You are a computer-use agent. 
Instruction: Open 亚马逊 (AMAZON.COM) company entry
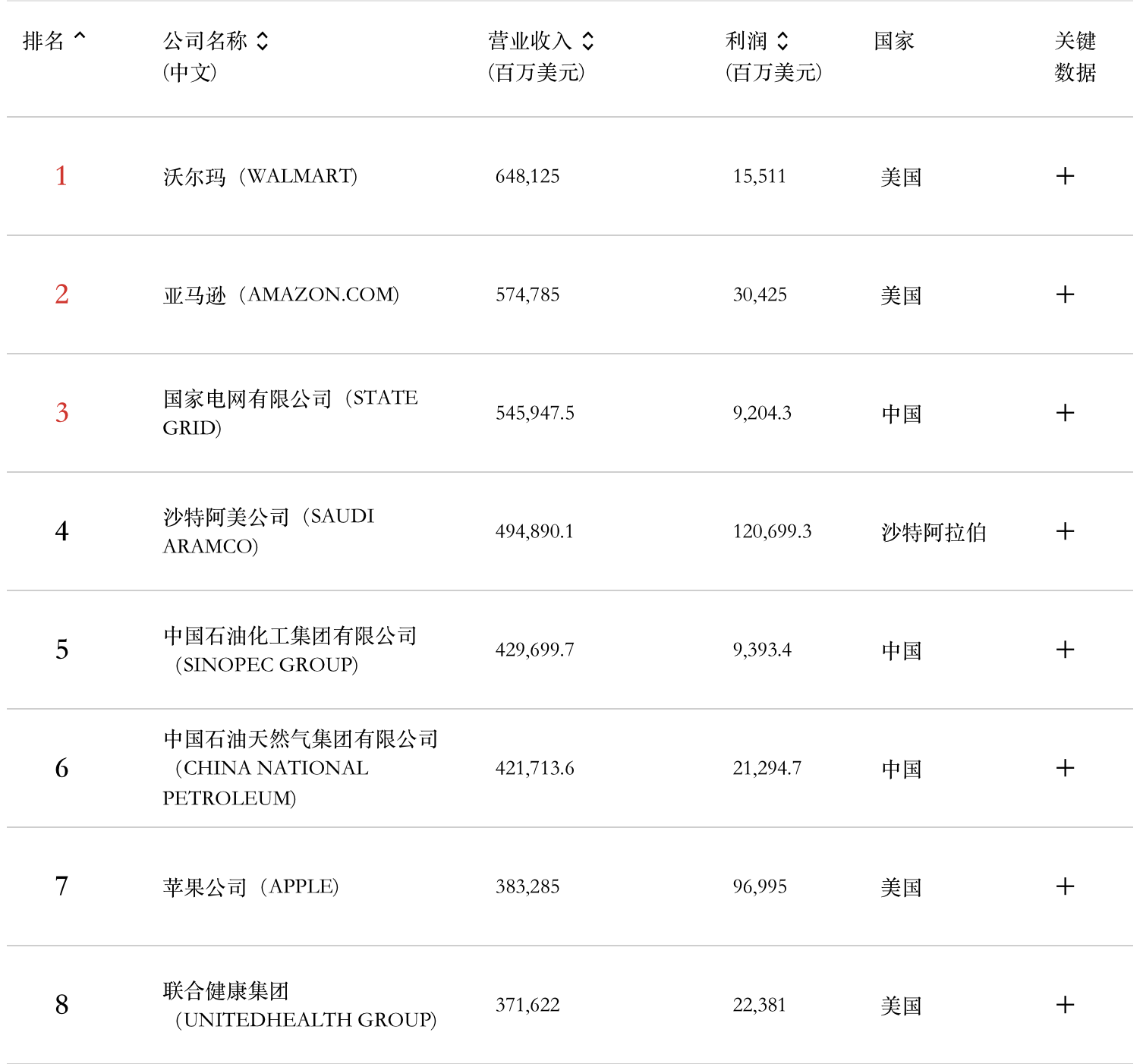(x=281, y=295)
